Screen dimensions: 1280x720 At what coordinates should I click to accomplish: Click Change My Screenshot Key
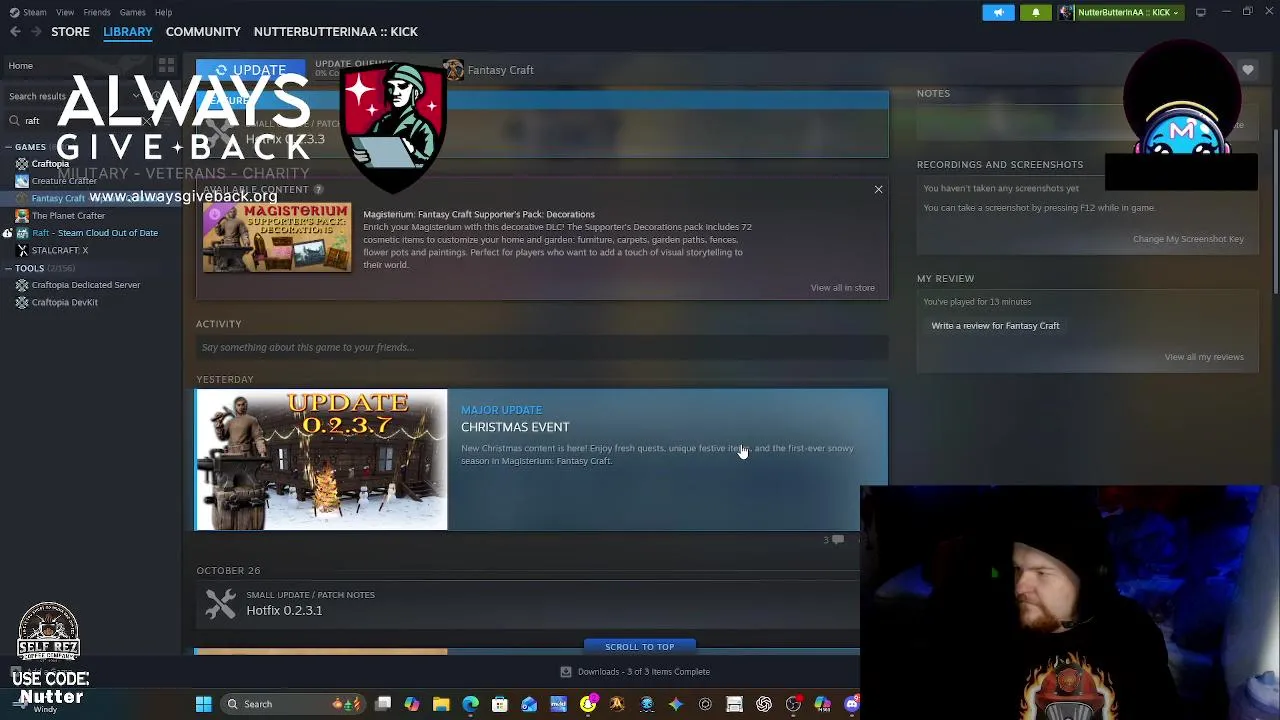pos(1188,239)
